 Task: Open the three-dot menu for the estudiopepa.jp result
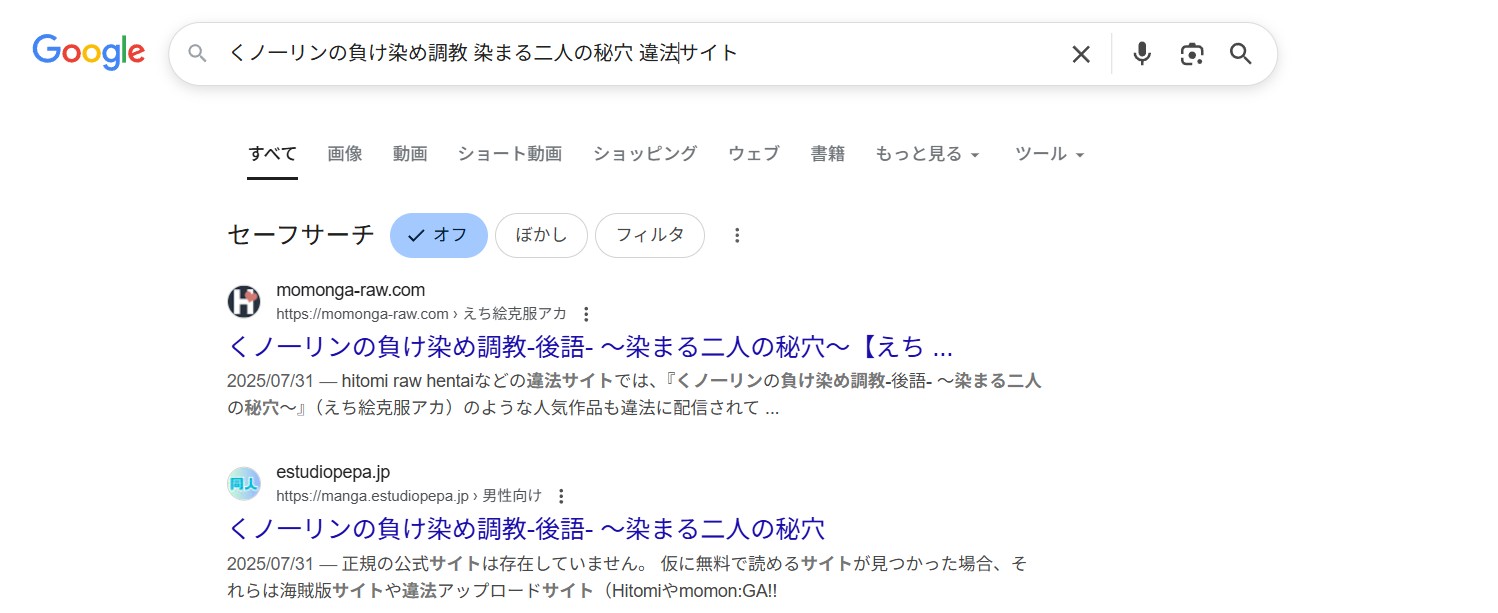(x=562, y=495)
